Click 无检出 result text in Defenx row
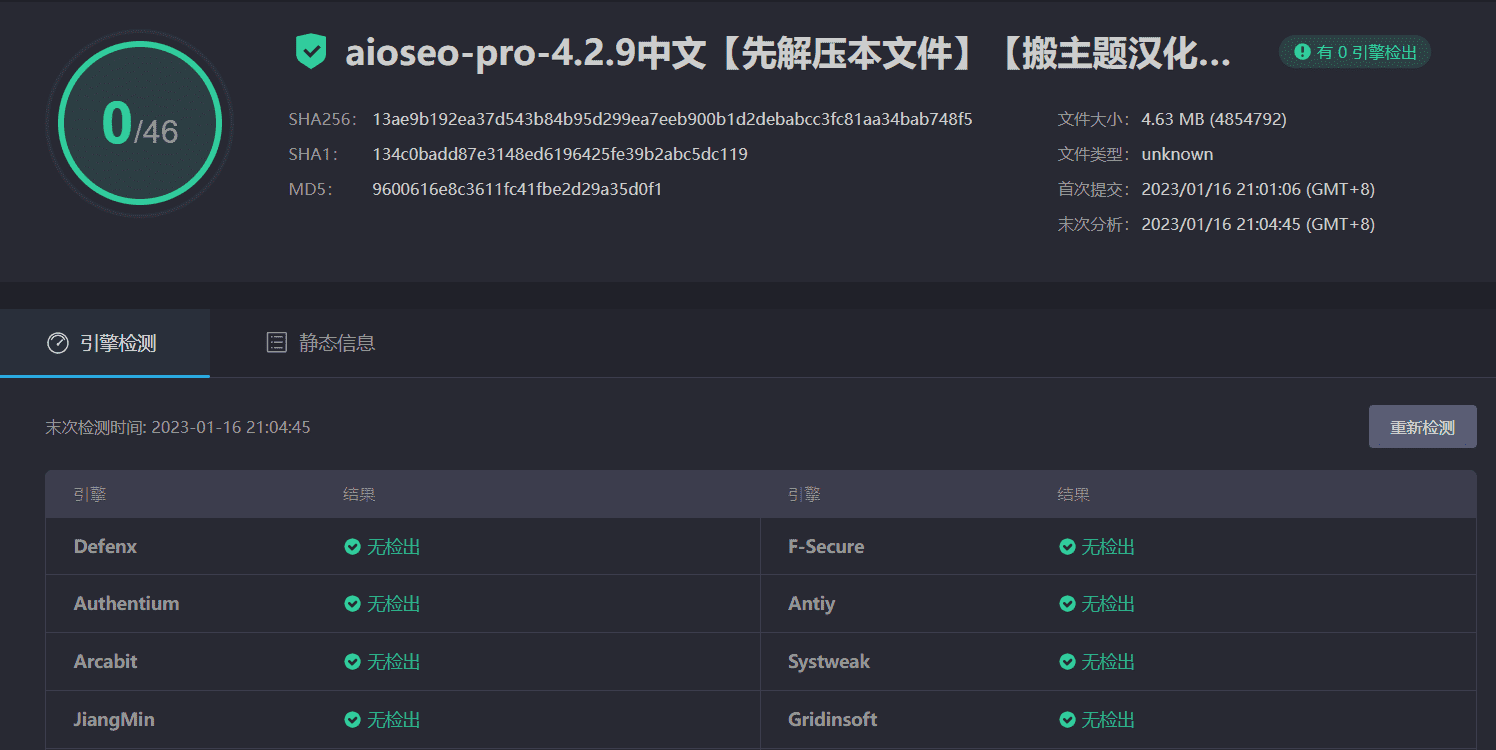The height and width of the screenshot is (750, 1496). (x=393, y=547)
